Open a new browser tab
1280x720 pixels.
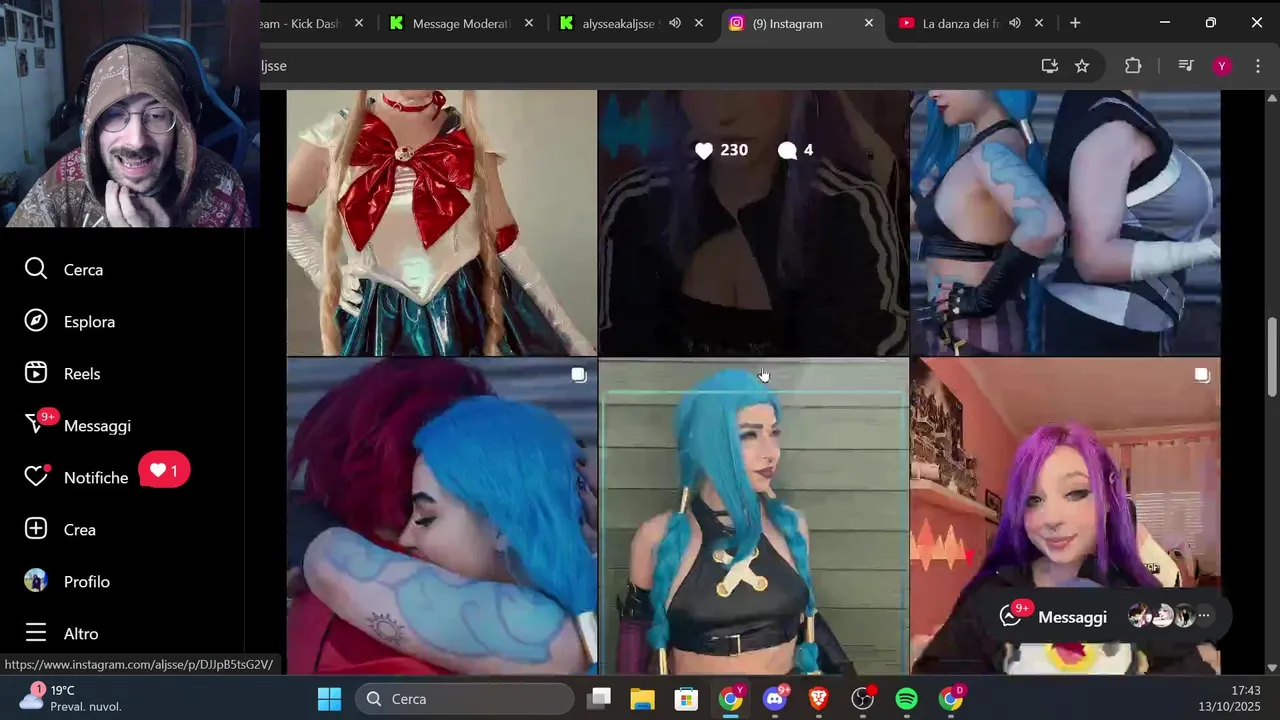(x=1075, y=23)
